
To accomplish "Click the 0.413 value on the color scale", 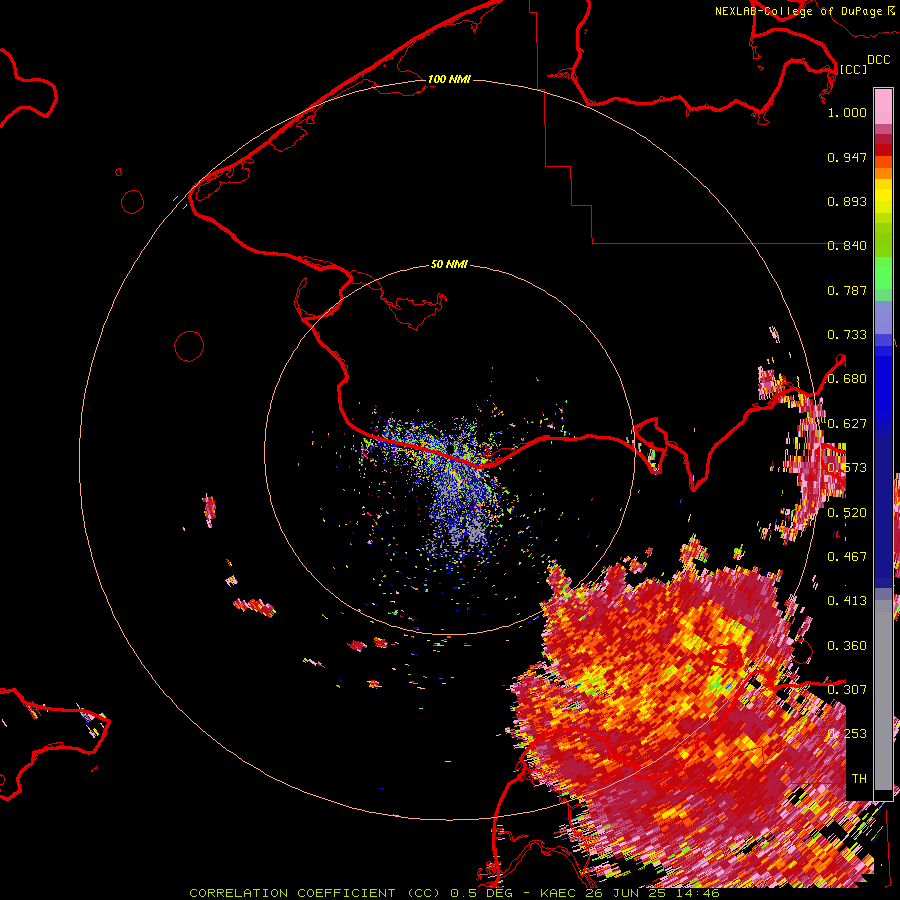I will (x=847, y=601).
